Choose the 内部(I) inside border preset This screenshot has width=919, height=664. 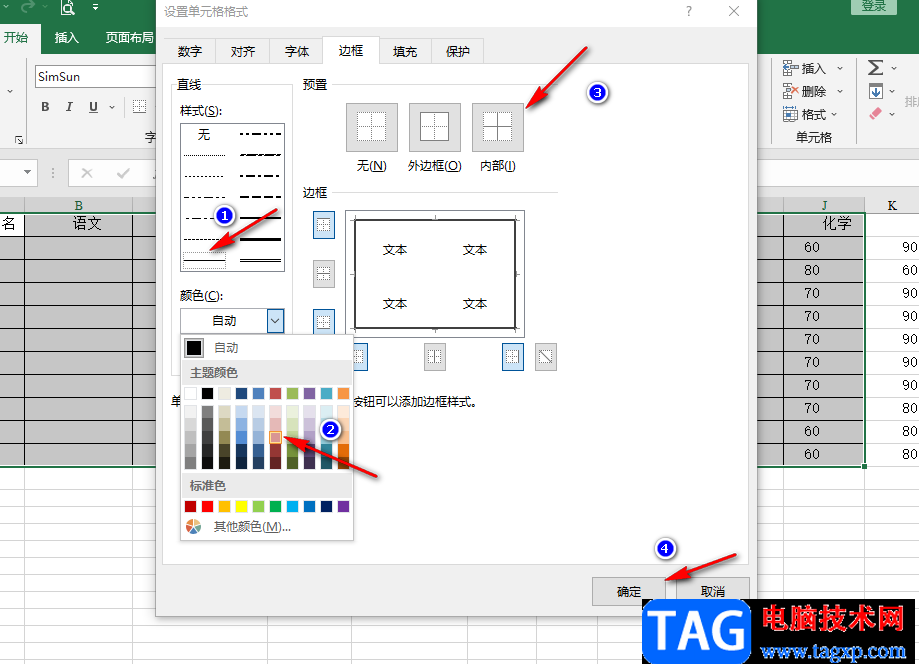[498, 128]
